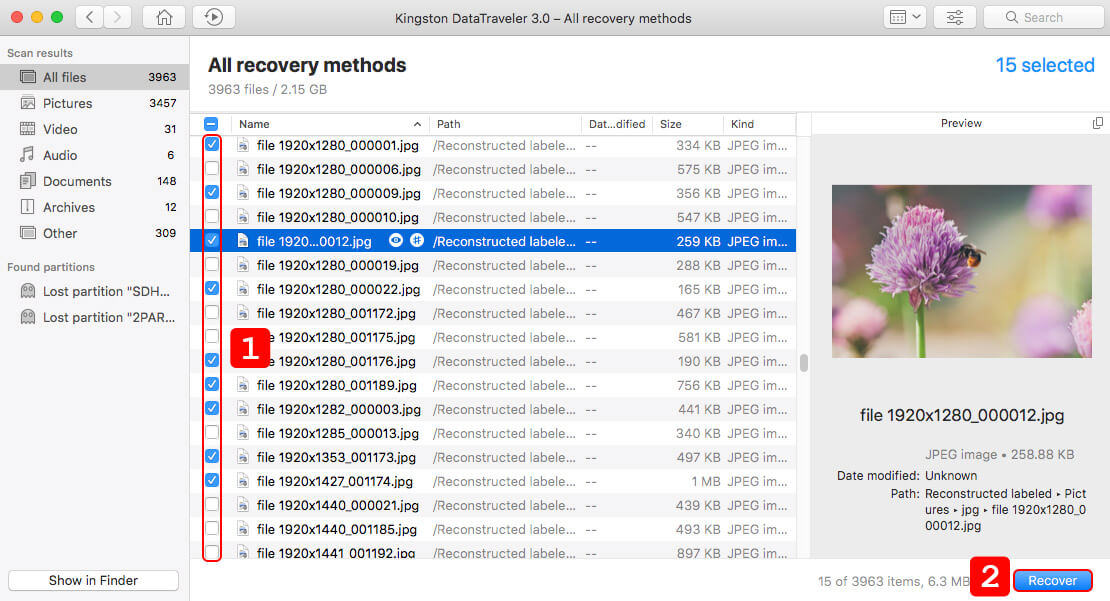Uncheck file 1920x1280_001189.jpg checkbox
This screenshot has width=1110, height=601.
[212, 384]
